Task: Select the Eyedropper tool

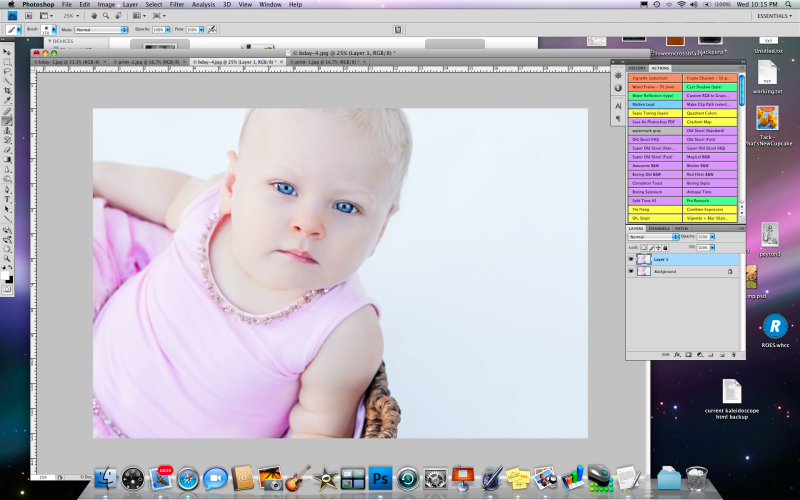Action: [x=7, y=101]
